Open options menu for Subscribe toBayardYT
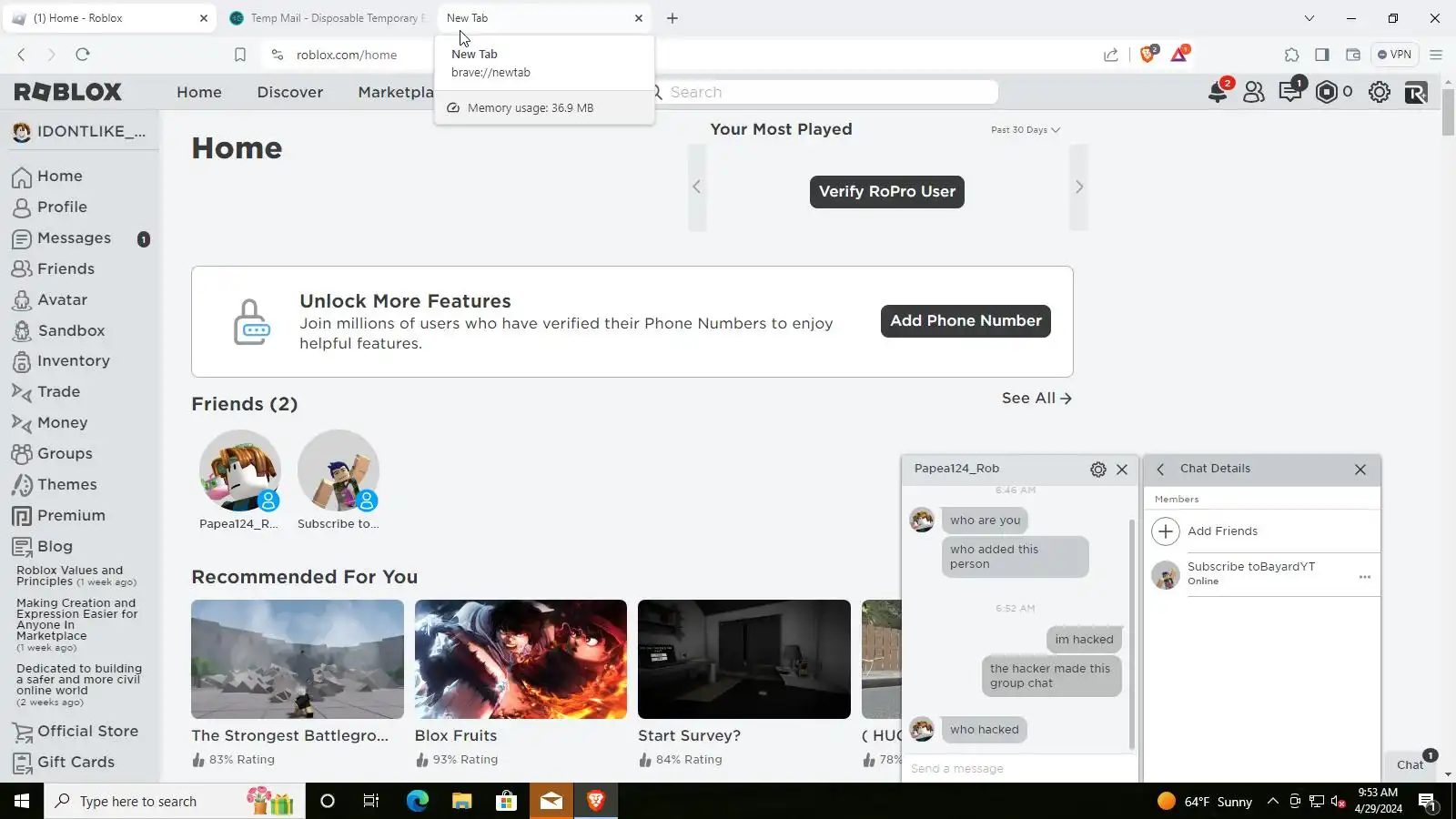This screenshot has height=819, width=1456. coord(1365,577)
